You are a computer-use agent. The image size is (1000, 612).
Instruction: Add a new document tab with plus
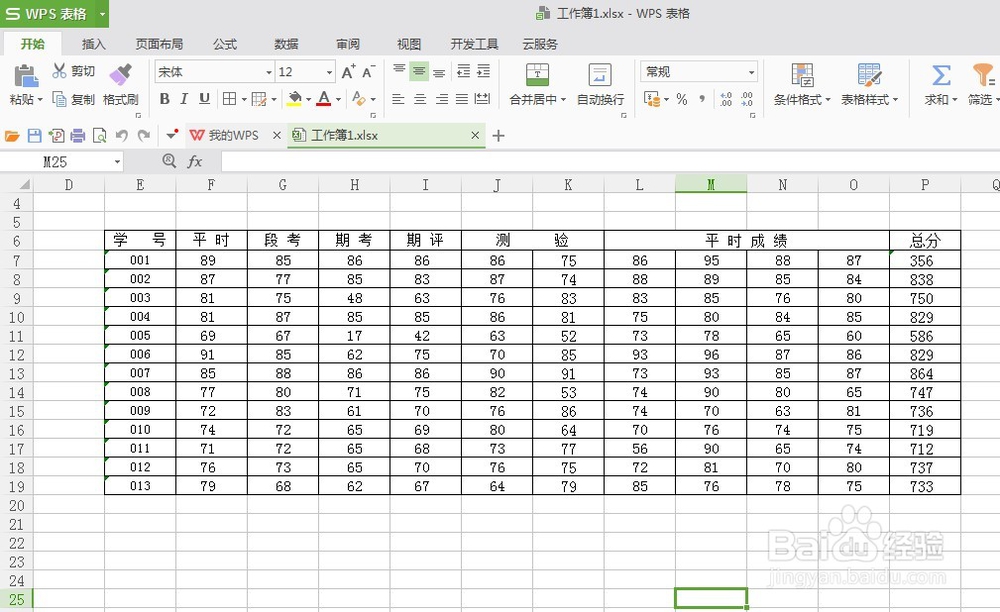(x=499, y=136)
